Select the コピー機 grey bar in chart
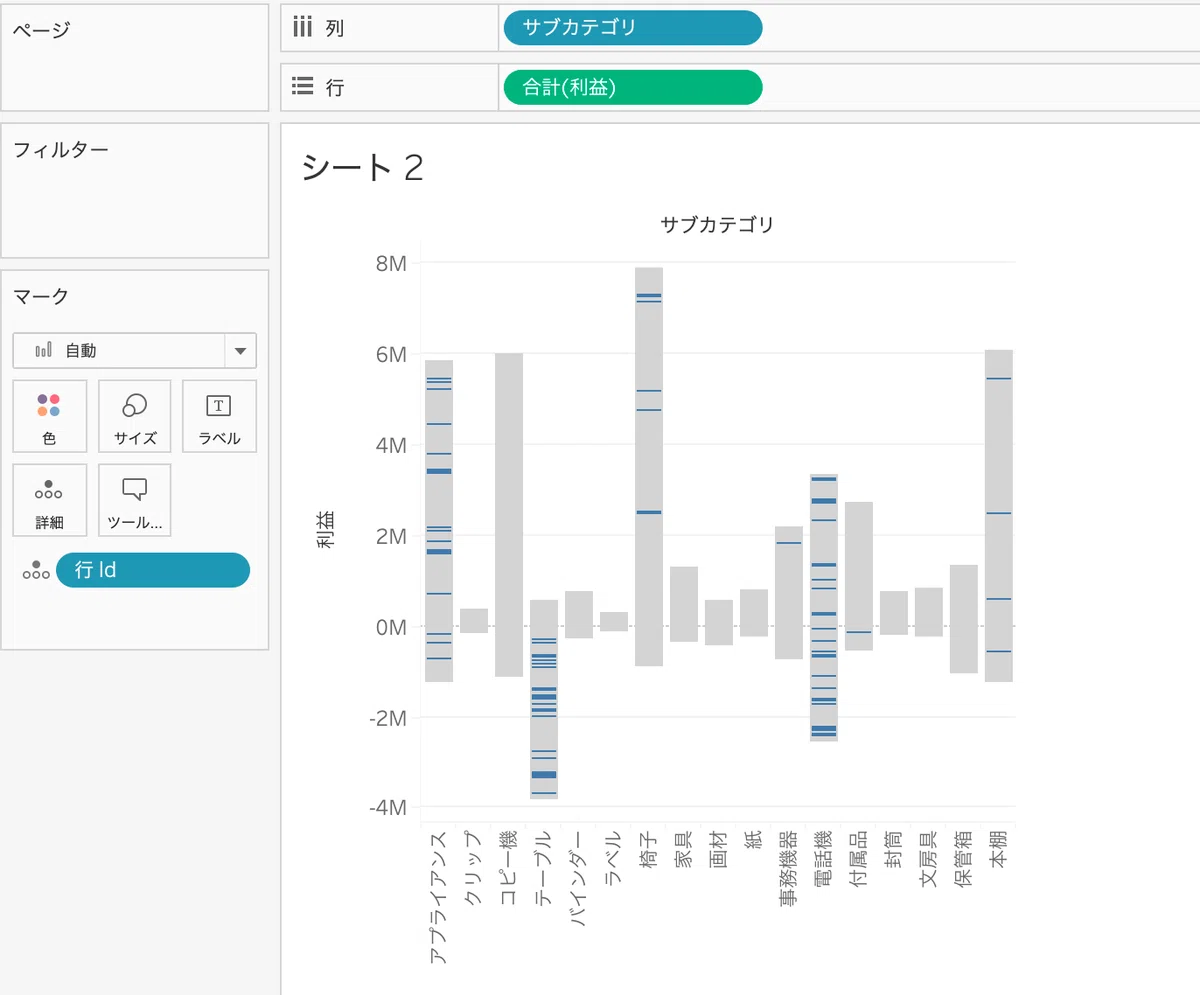 [x=509, y=515]
